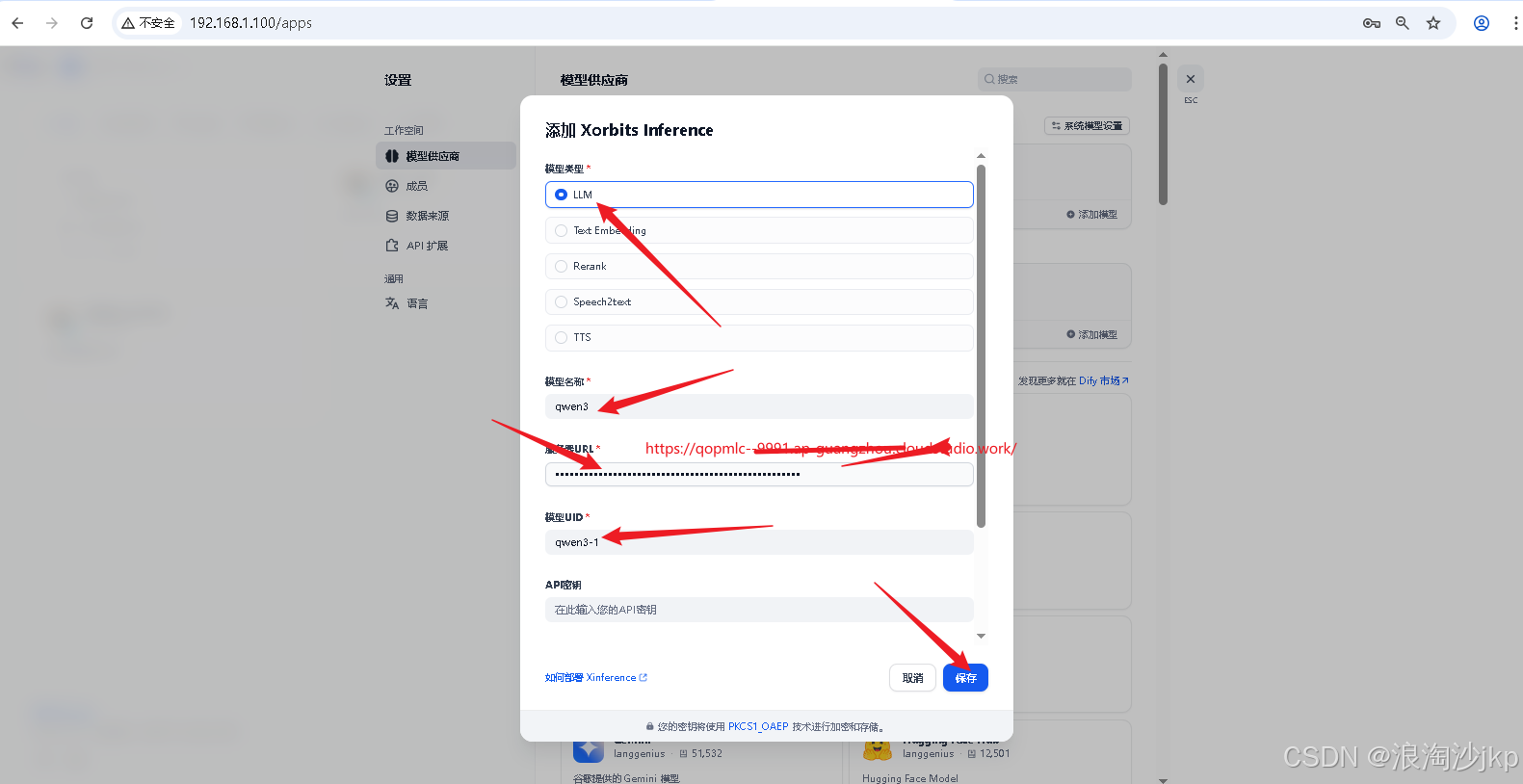Click the 成员 people icon in sidebar
Viewport: 1523px width, 784px height.
(x=392, y=186)
